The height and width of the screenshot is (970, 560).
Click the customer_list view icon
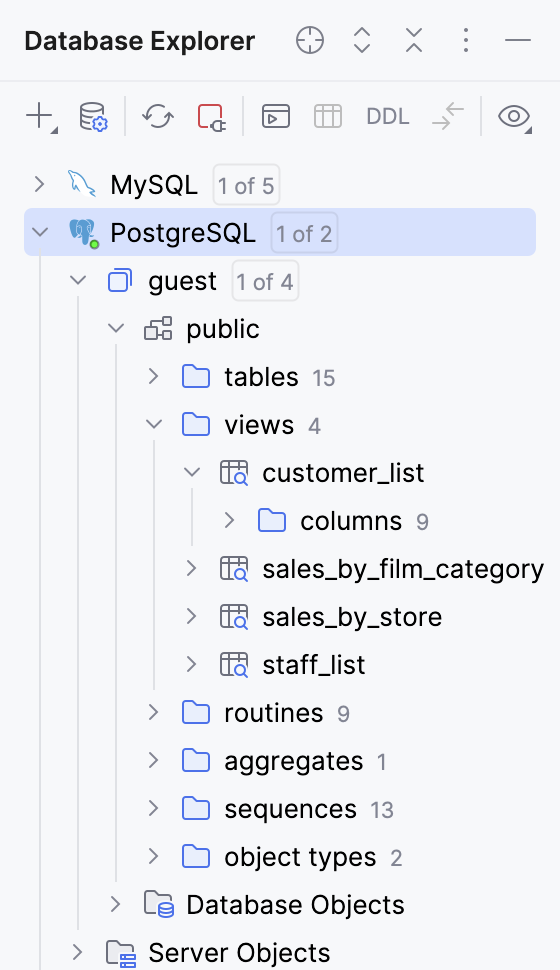[x=235, y=473]
